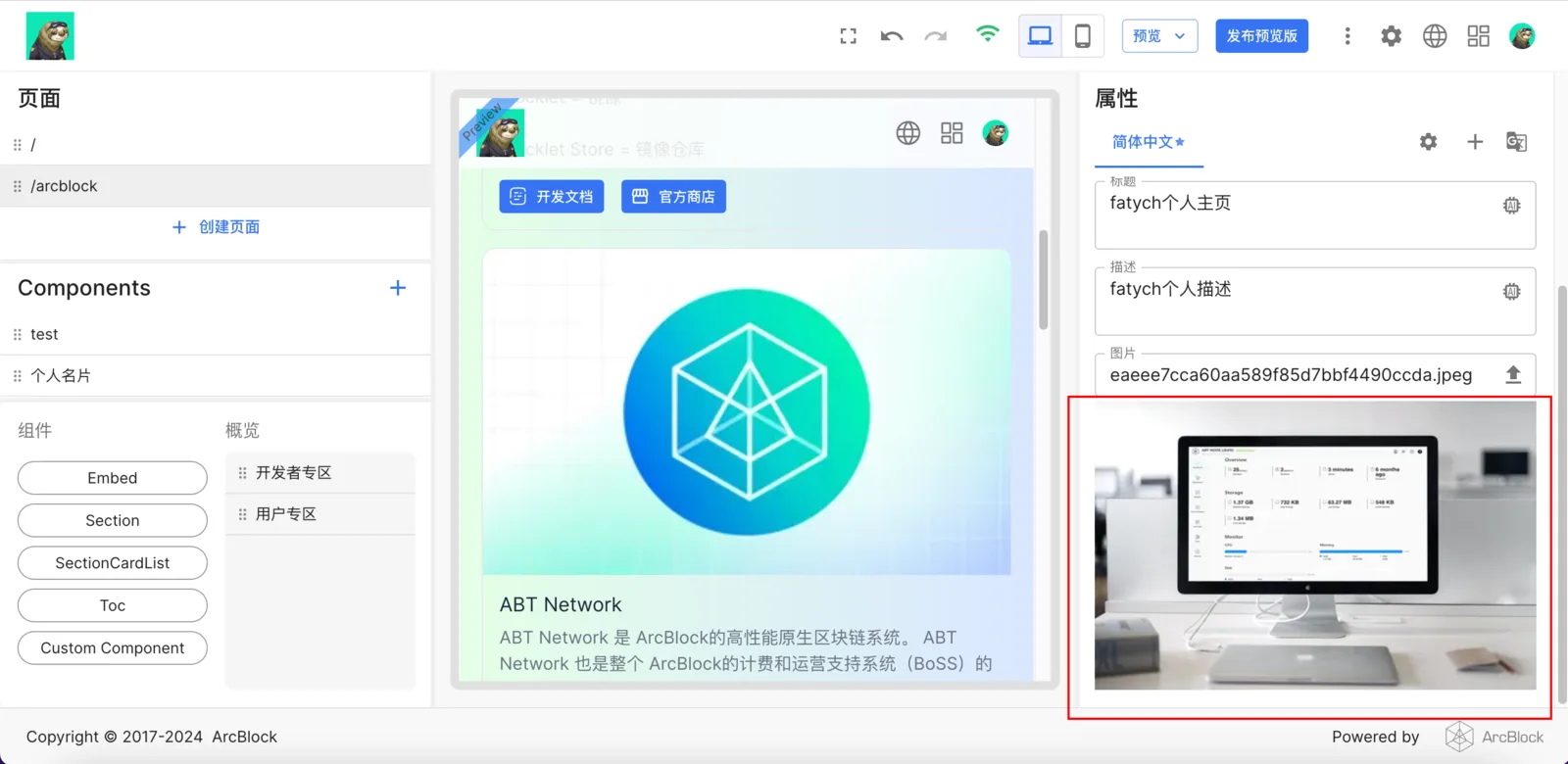The height and width of the screenshot is (764, 1568).
Task: Focus the 图片 filename field
Action: coord(1315,375)
